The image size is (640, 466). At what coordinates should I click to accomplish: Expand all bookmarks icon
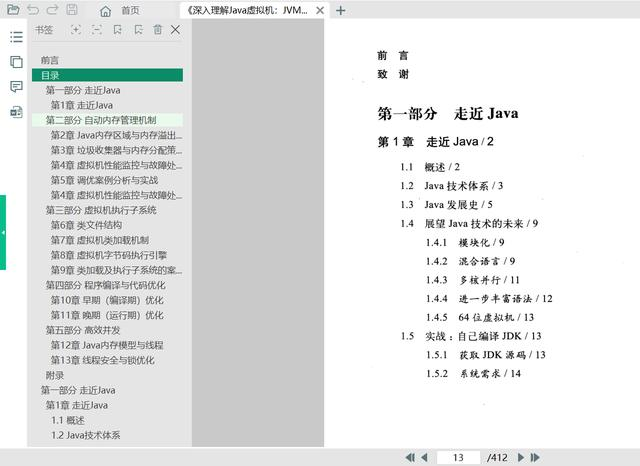76,29
